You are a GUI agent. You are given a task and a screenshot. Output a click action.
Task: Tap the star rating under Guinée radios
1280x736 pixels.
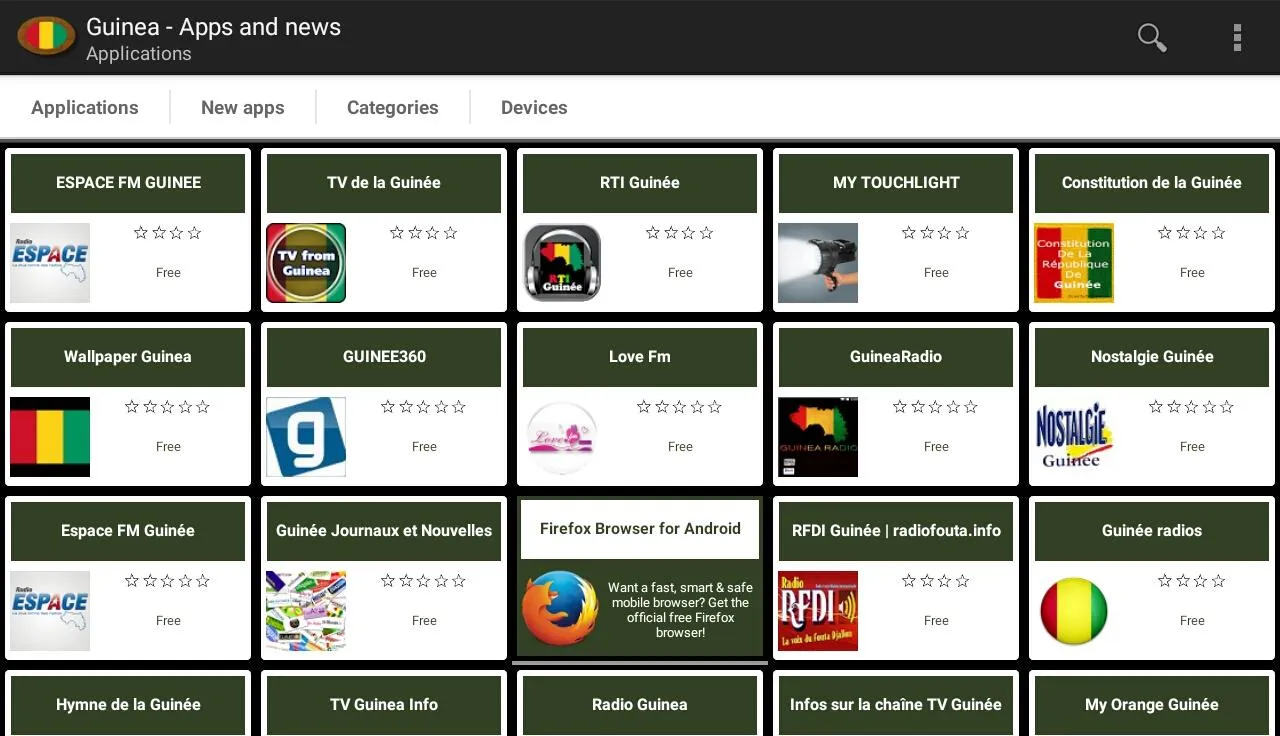point(1192,581)
